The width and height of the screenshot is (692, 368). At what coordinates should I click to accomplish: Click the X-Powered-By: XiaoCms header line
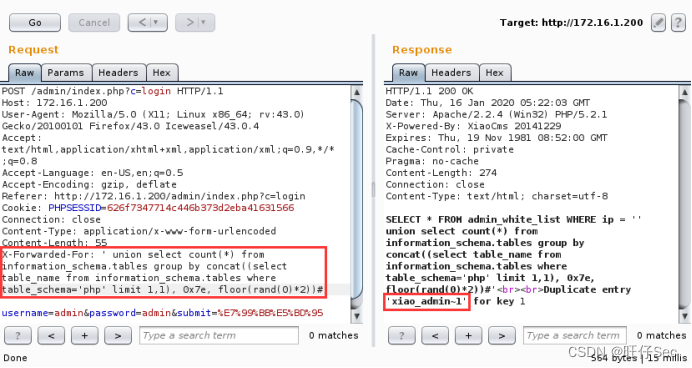coord(473,126)
